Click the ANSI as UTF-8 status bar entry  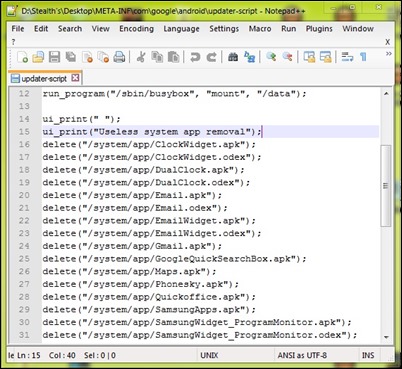[302, 355]
